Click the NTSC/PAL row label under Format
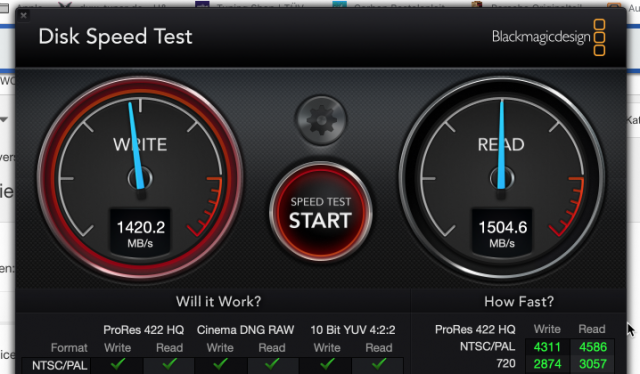This screenshot has width=640, height=374. [x=60, y=365]
